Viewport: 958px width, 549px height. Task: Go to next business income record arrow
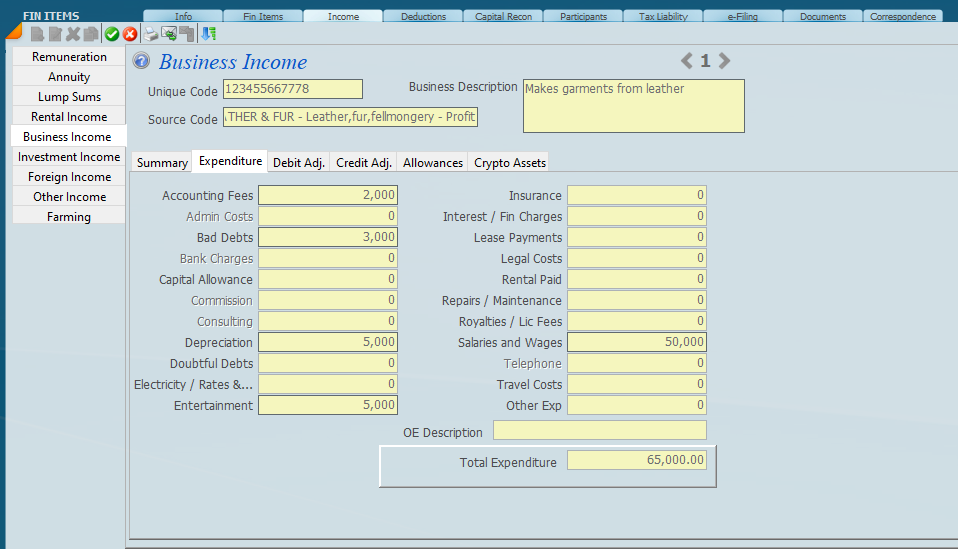(x=724, y=61)
